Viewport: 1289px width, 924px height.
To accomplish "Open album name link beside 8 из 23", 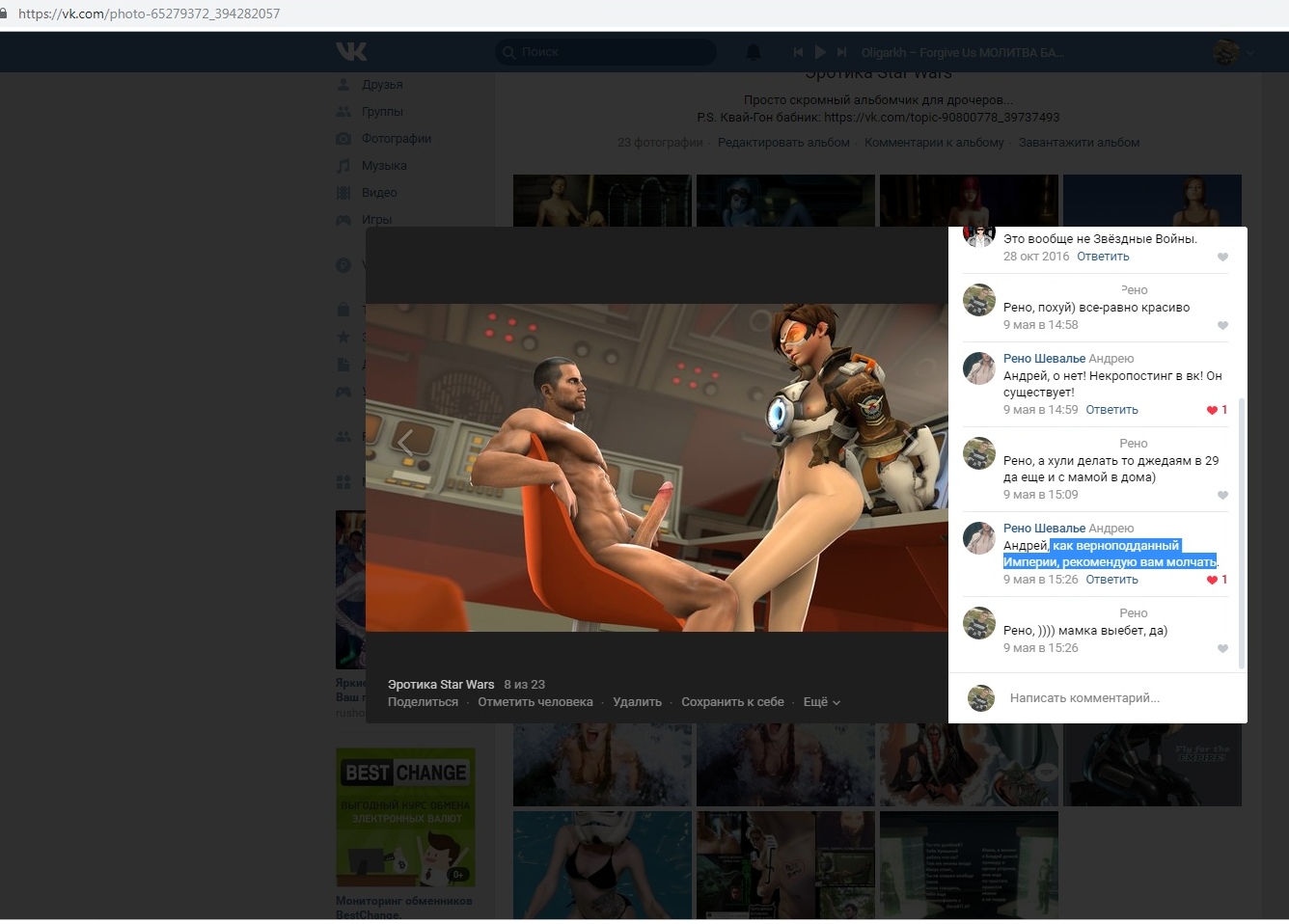I will click(441, 685).
